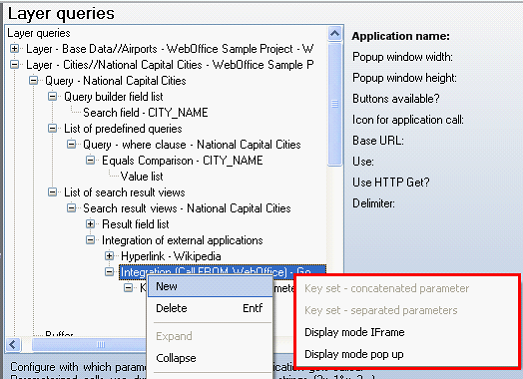Screen dimensions: 523x379
Task: Select Integration of external applications item
Action: pos(182,240)
